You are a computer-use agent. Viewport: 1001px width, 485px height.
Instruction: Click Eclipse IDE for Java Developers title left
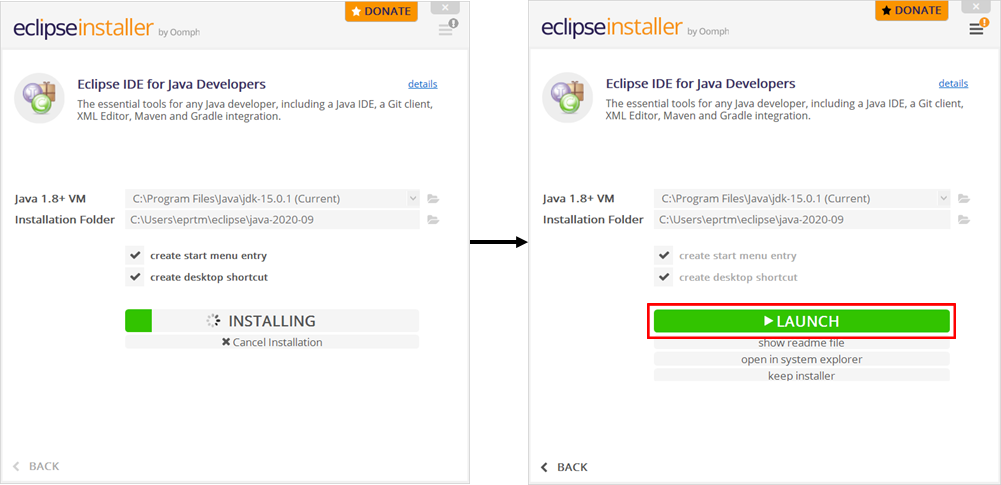pos(172,84)
